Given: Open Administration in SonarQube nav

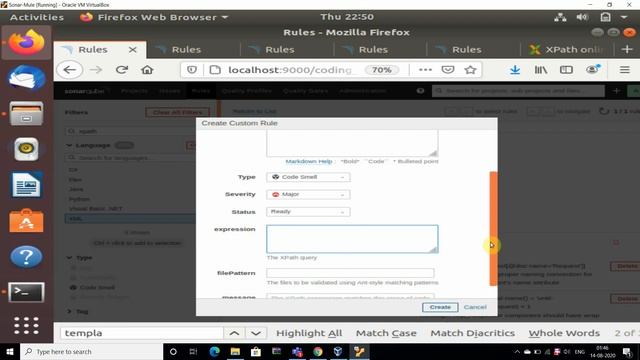Looking at the screenshot, I should pyautogui.click(x=362, y=91).
